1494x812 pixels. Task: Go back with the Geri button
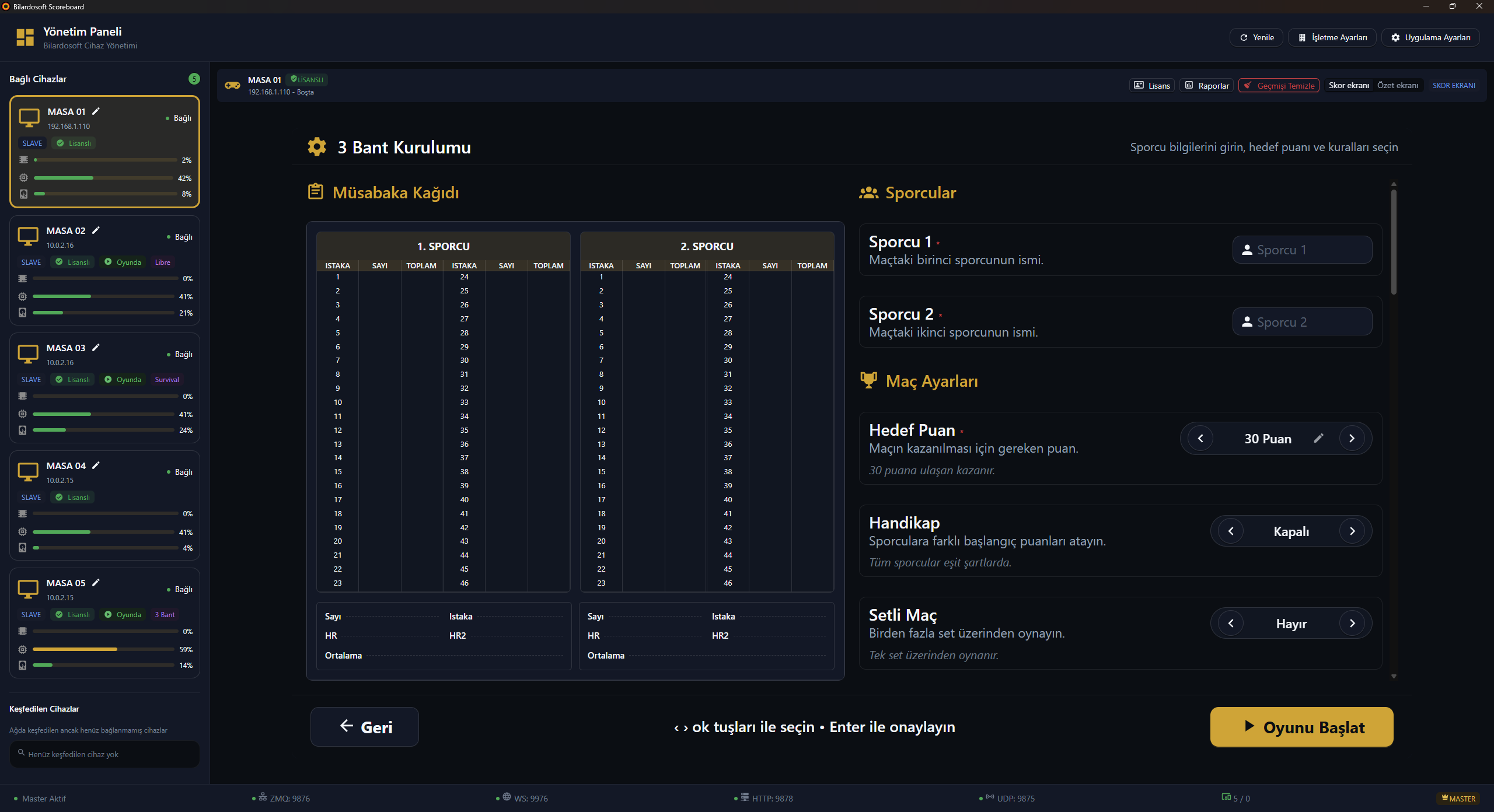365,727
